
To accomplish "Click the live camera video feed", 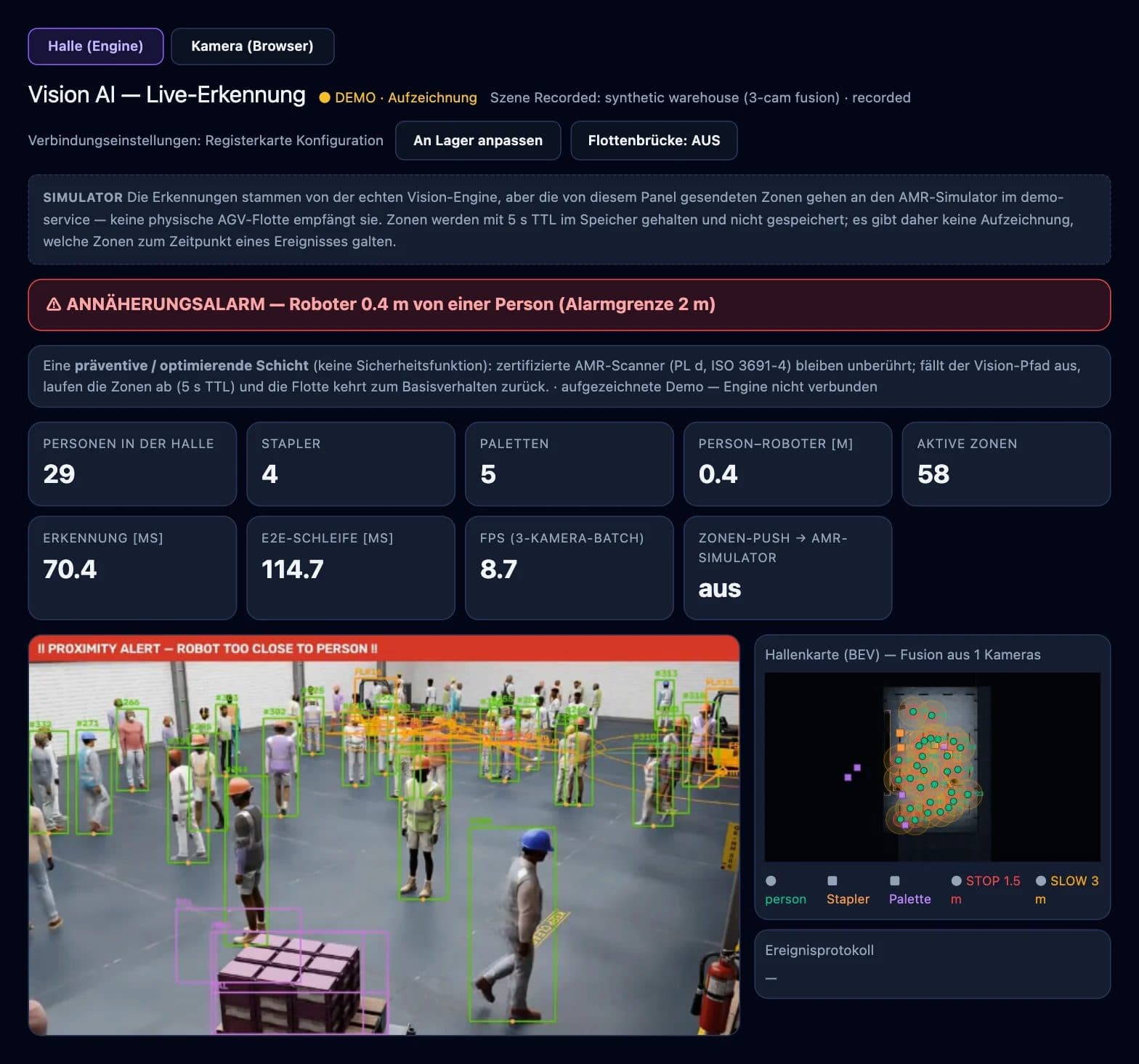I will (x=384, y=835).
